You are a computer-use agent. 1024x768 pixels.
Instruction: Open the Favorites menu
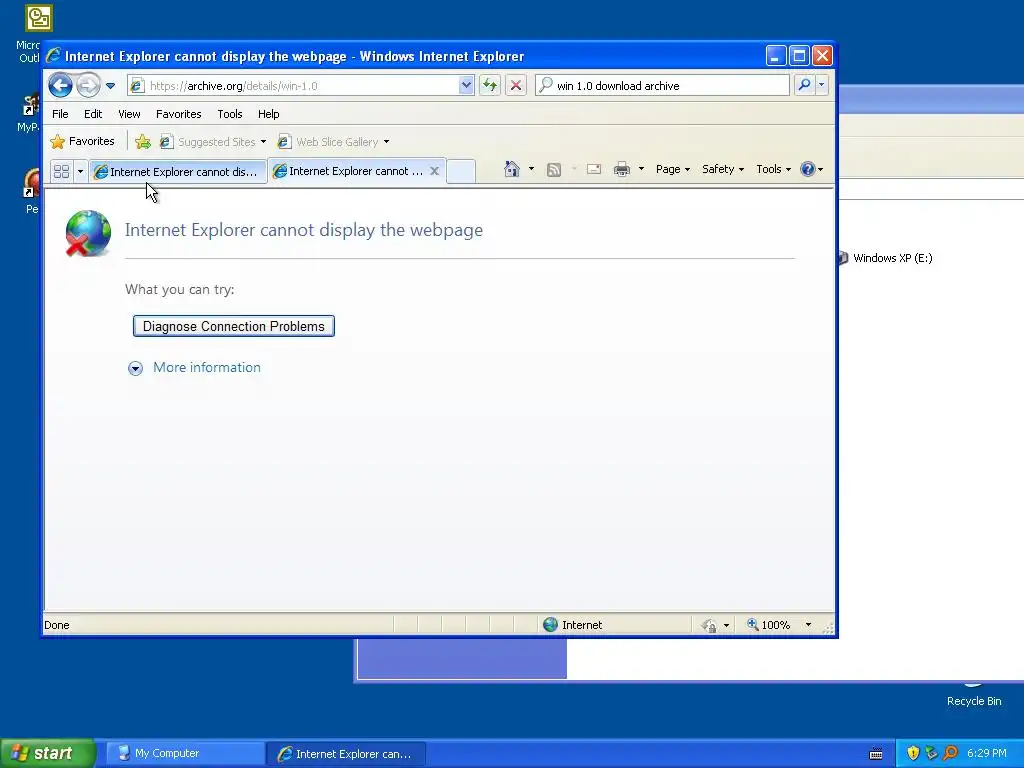178,114
